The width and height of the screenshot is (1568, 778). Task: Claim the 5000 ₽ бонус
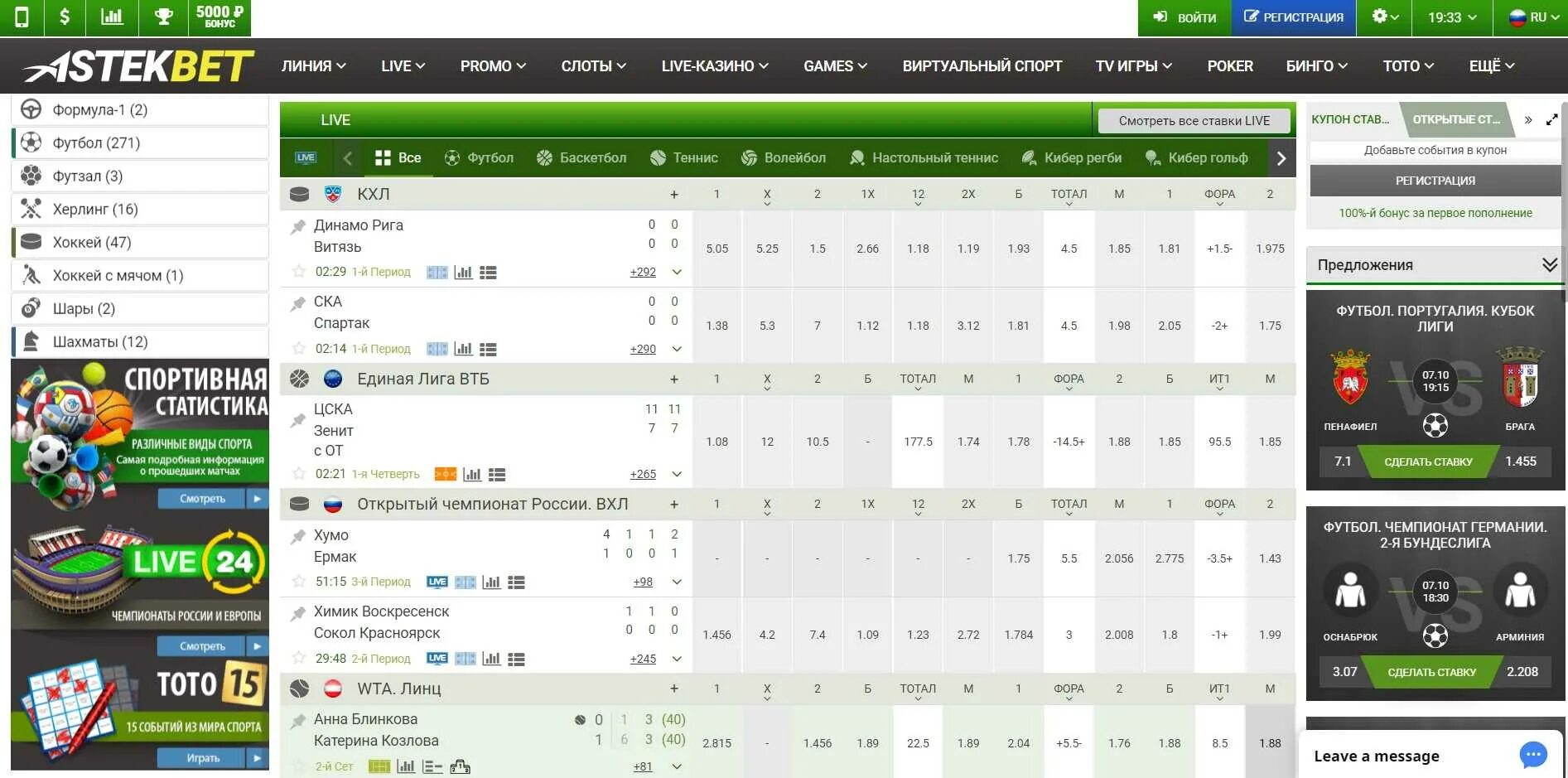220,17
